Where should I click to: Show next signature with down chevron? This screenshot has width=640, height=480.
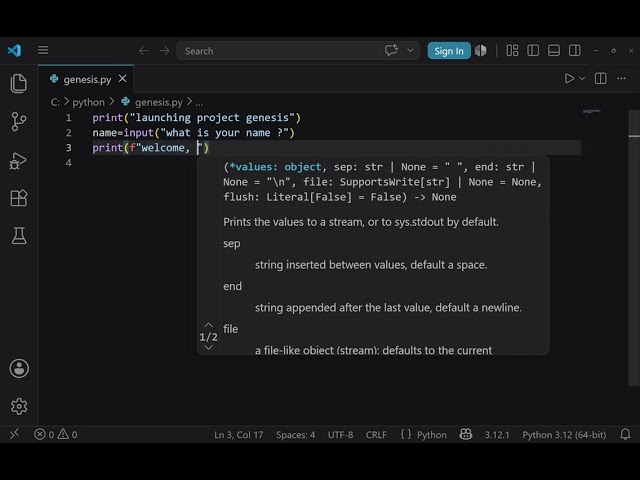208,347
